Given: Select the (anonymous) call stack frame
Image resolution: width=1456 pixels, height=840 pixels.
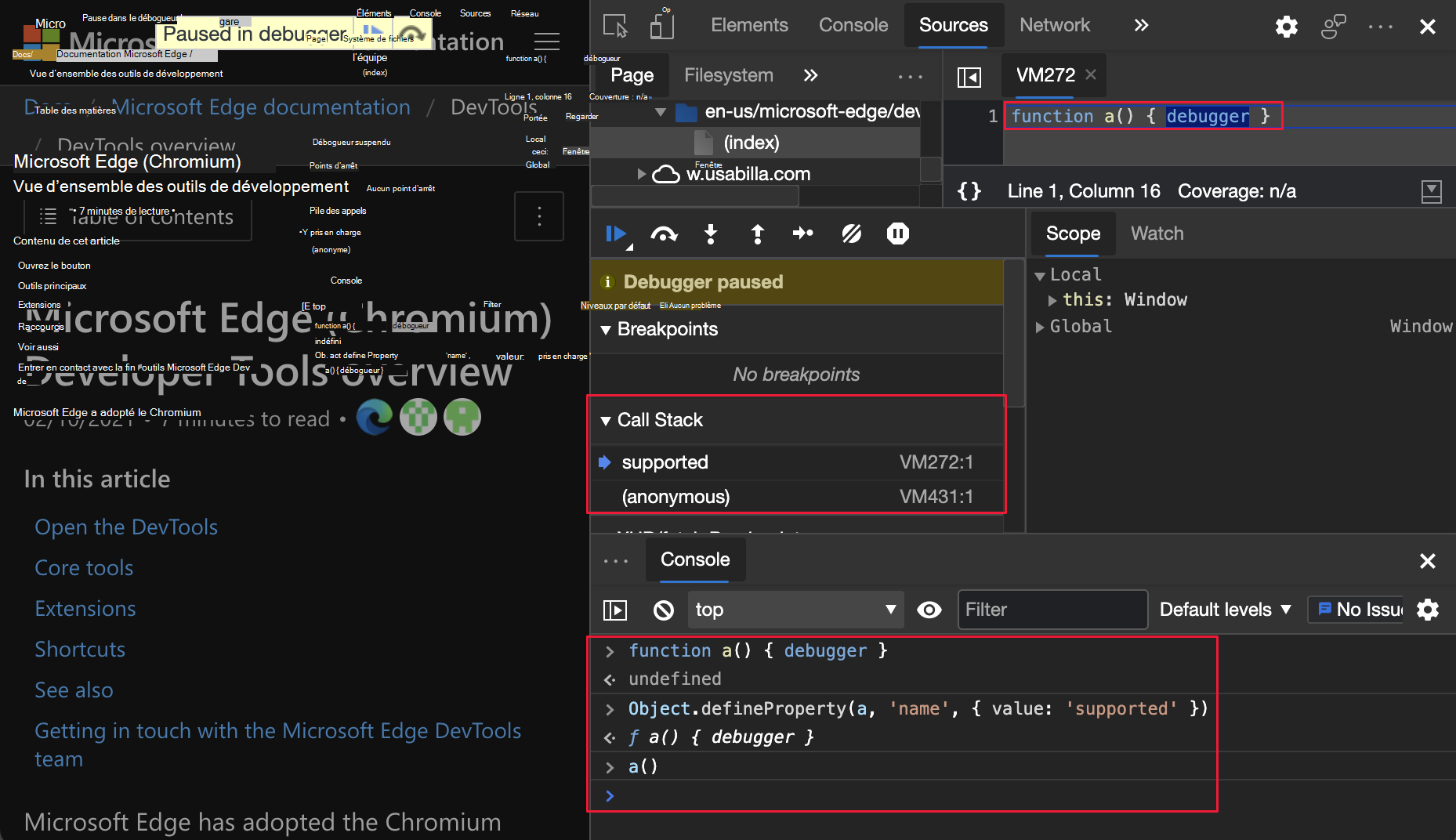Looking at the screenshot, I should 796,497.
